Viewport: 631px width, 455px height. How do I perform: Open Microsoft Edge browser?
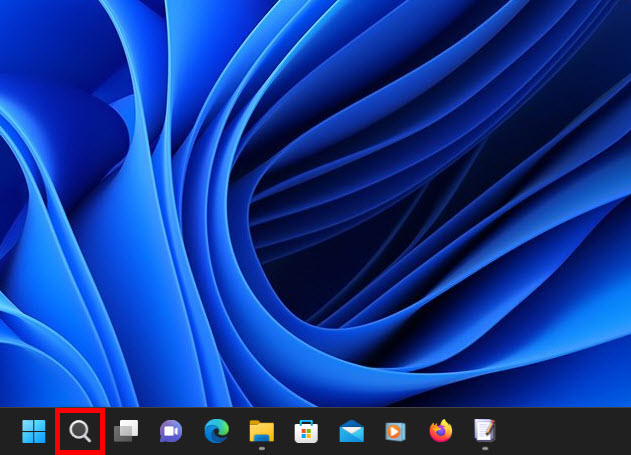[x=216, y=431]
